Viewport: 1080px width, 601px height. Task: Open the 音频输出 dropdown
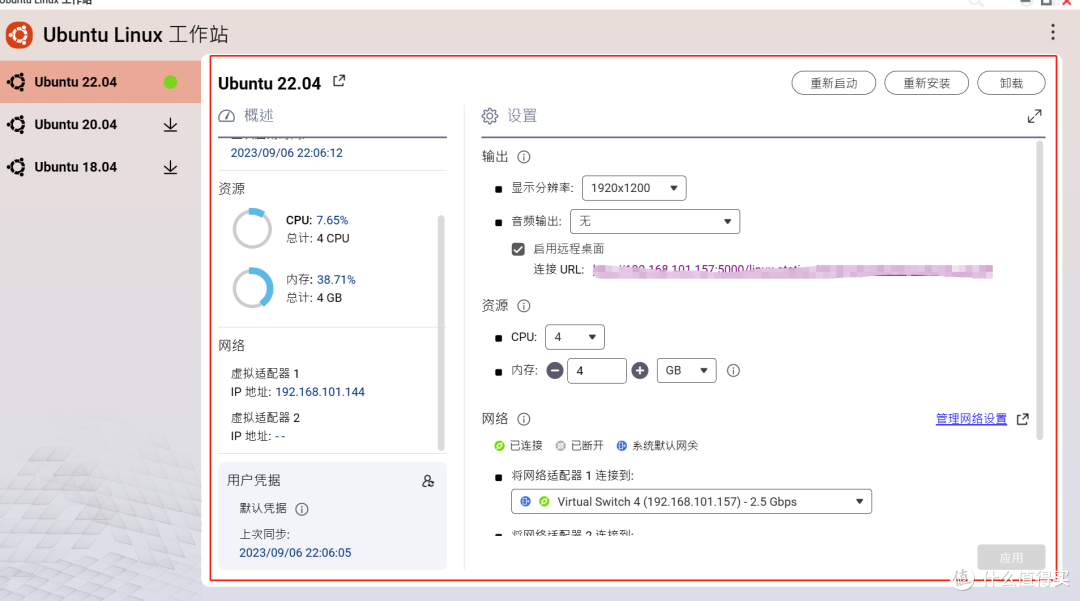(x=655, y=221)
